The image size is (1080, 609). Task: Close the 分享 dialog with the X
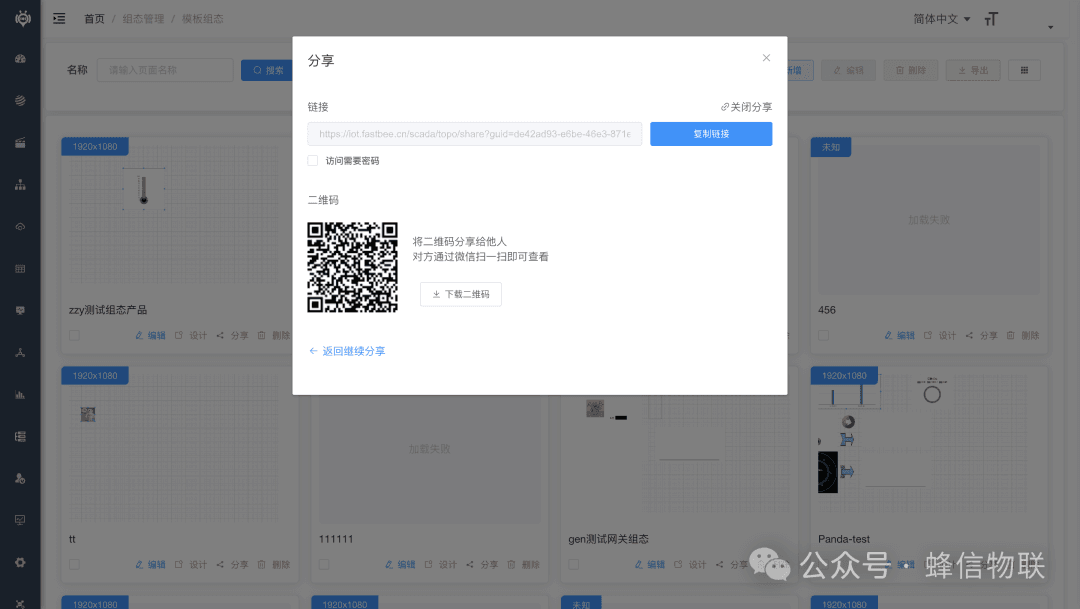tap(766, 58)
